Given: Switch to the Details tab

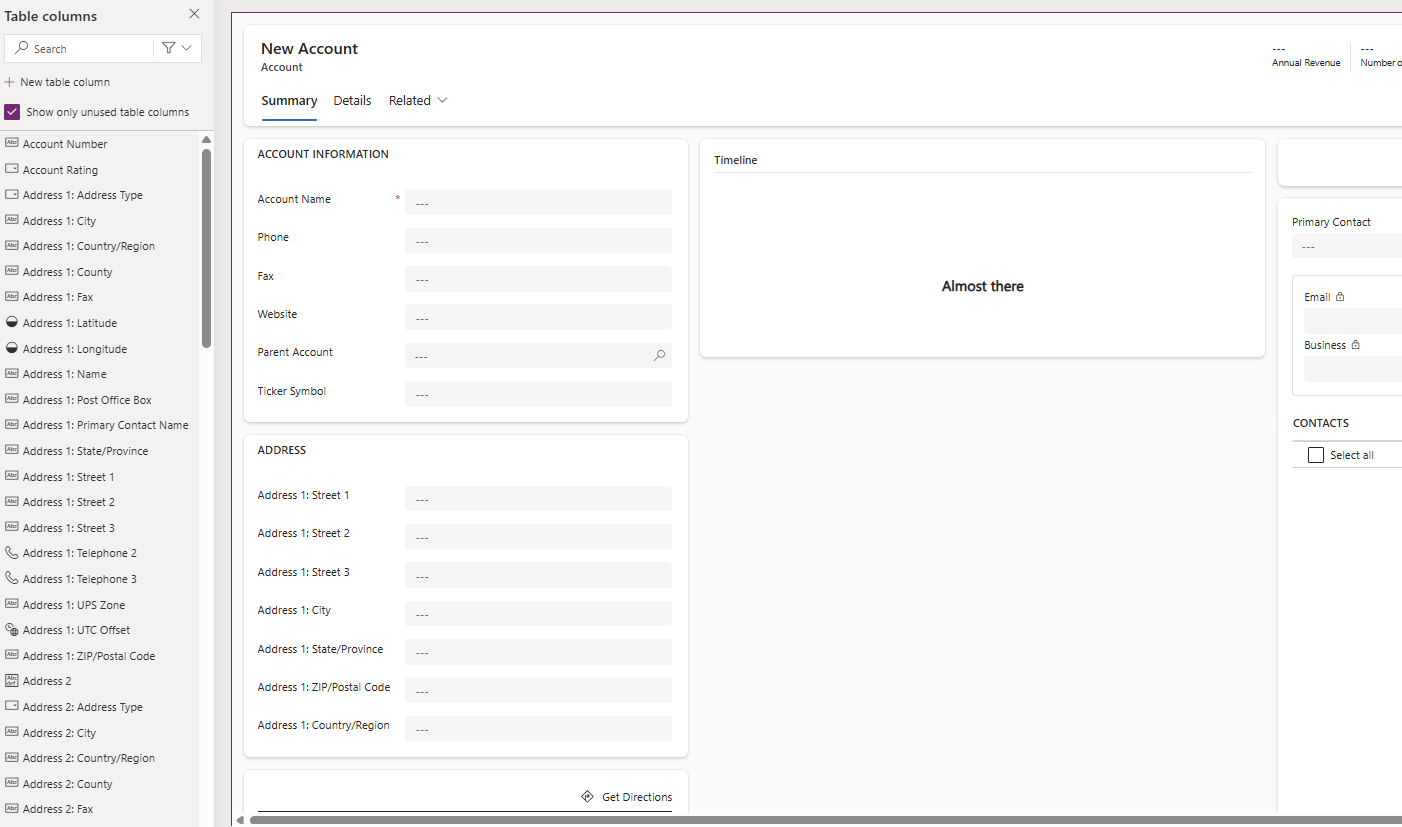Looking at the screenshot, I should [352, 100].
